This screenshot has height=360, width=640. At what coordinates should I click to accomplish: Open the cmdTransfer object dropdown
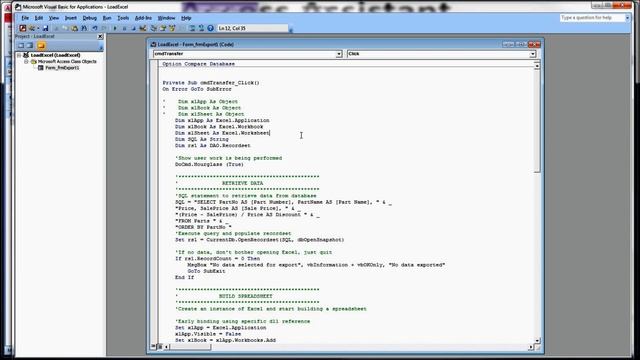[338, 54]
